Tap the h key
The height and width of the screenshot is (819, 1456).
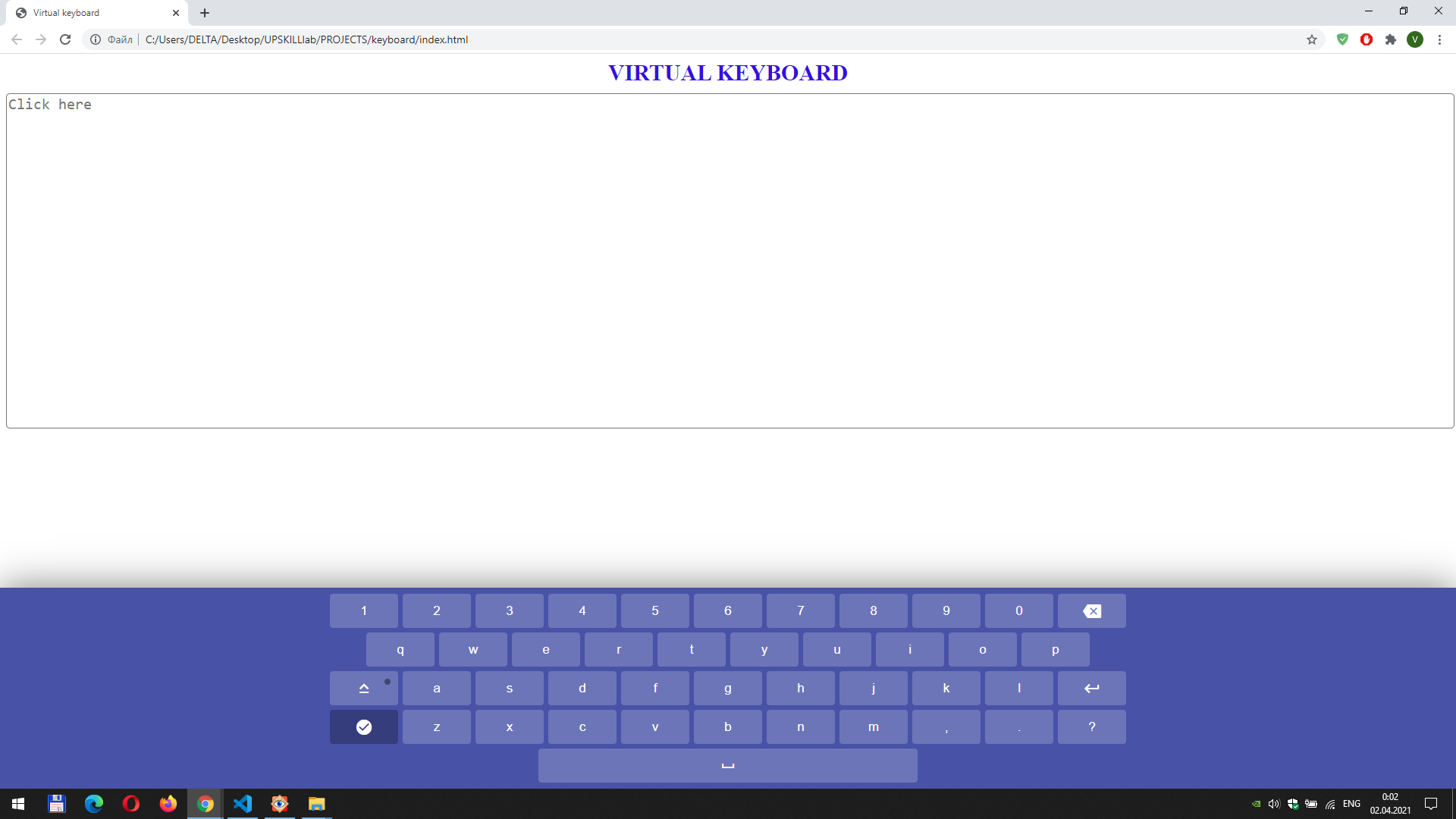(x=801, y=688)
